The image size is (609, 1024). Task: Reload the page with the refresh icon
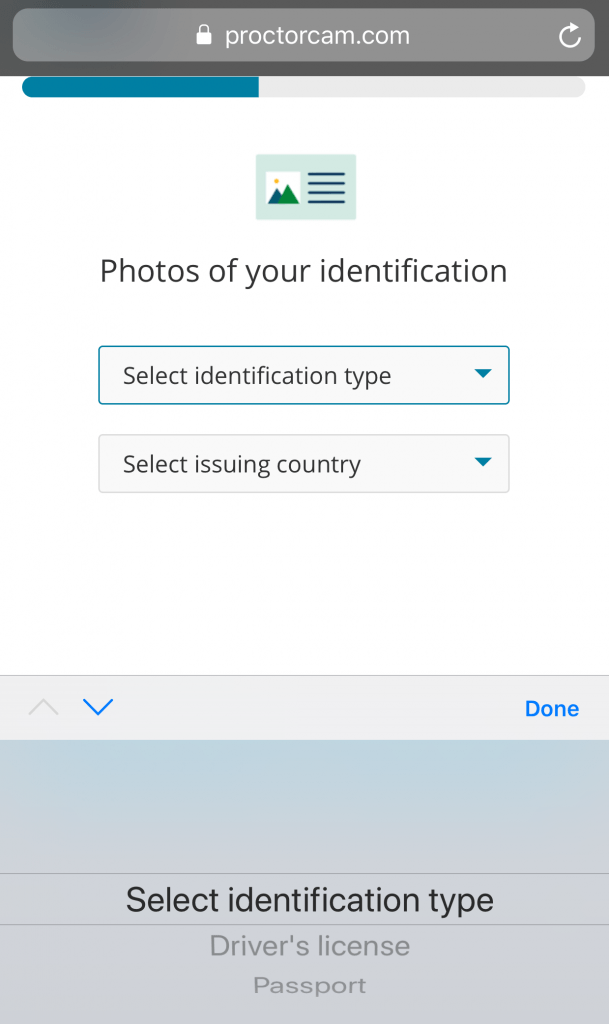click(569, 37)
